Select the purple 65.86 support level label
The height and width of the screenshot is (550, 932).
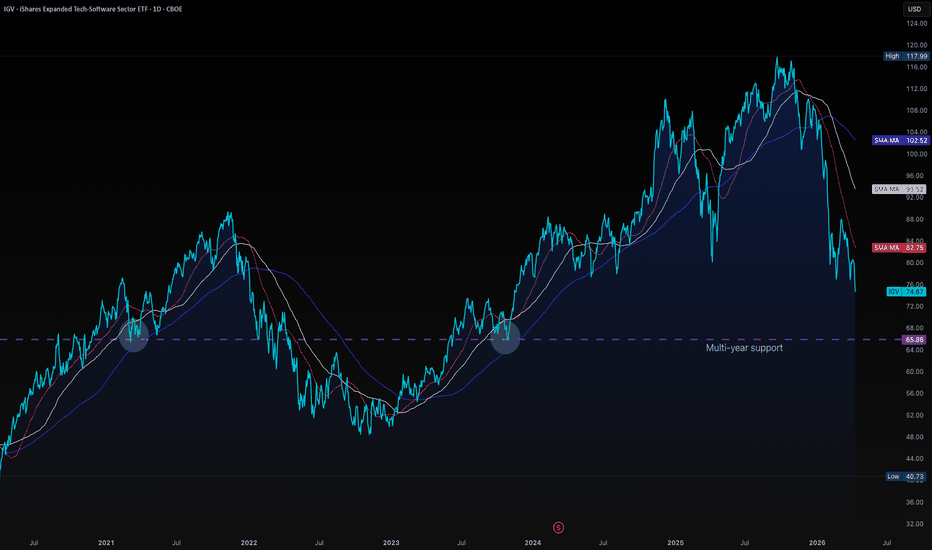(914, 340)
